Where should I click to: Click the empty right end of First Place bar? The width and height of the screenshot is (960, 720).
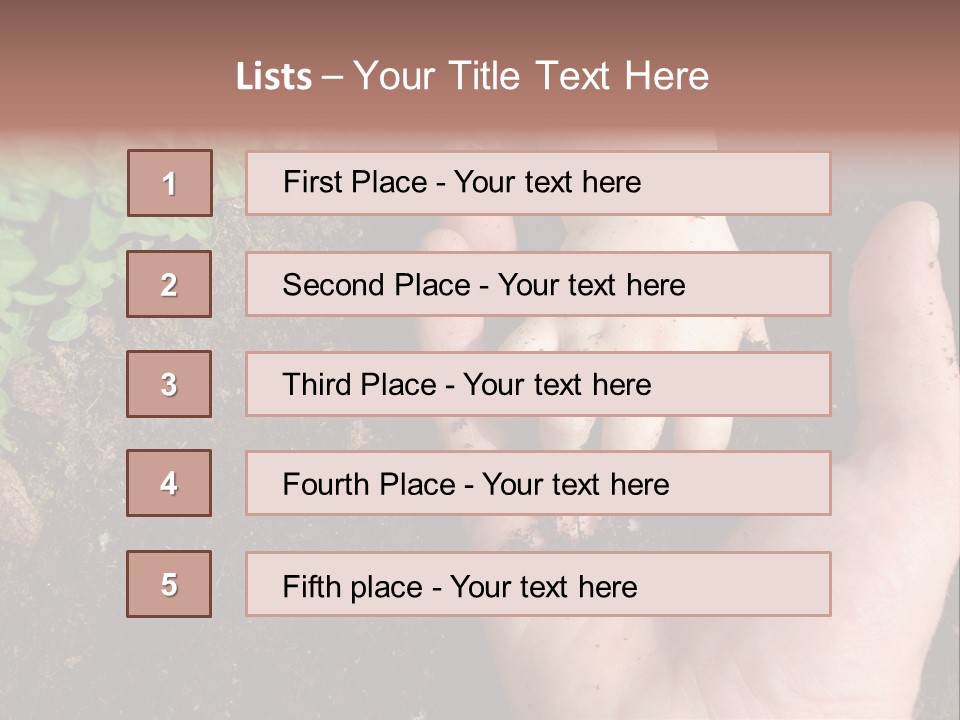(x=760, y=183)
